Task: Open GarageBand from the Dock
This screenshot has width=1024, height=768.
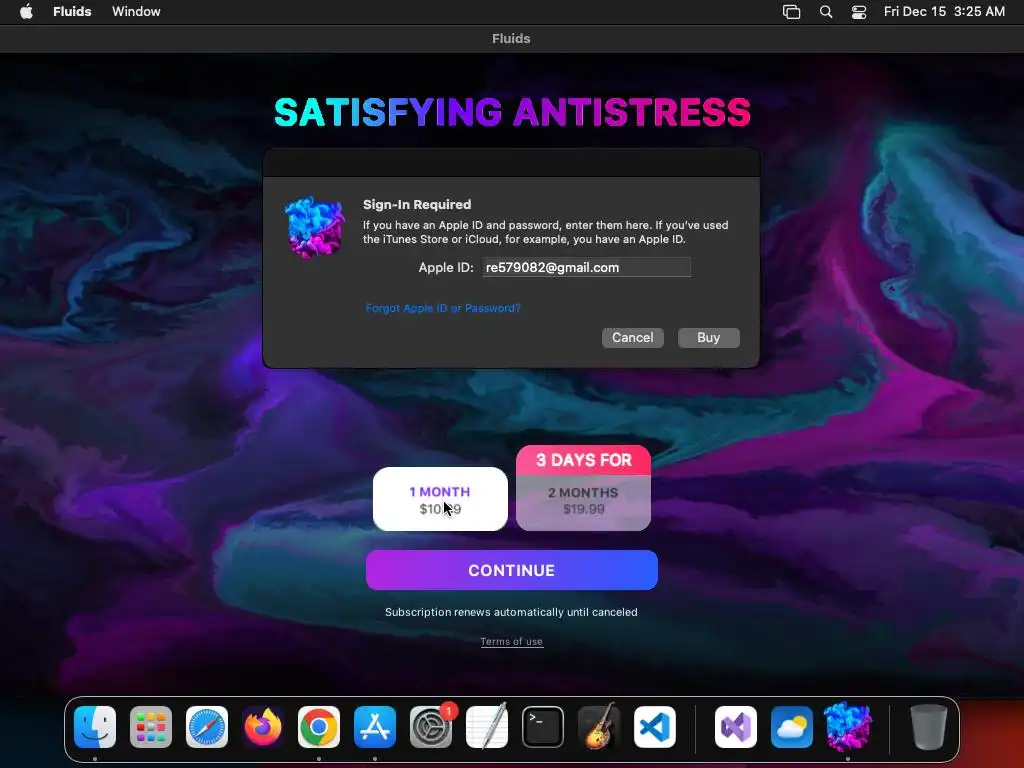Action: pyautogui.click(x=599, y=727)
